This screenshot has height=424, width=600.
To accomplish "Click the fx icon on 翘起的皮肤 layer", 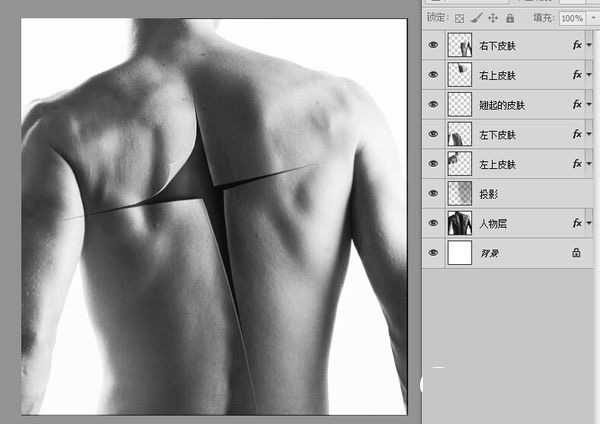I will pyautogui.click(x=576, y=105).
